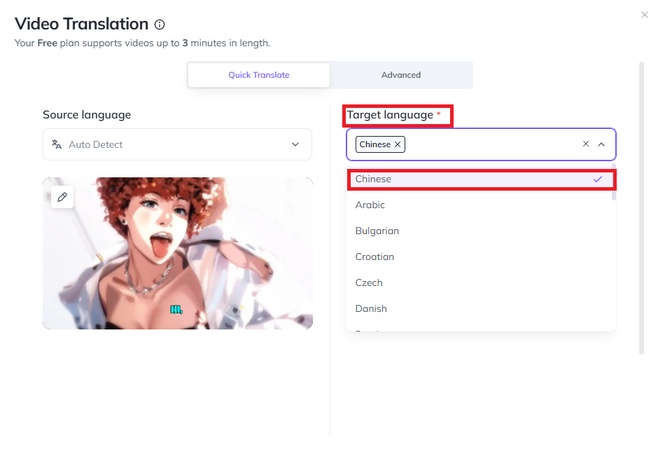Expand the Source language chevron

[295, 145]
